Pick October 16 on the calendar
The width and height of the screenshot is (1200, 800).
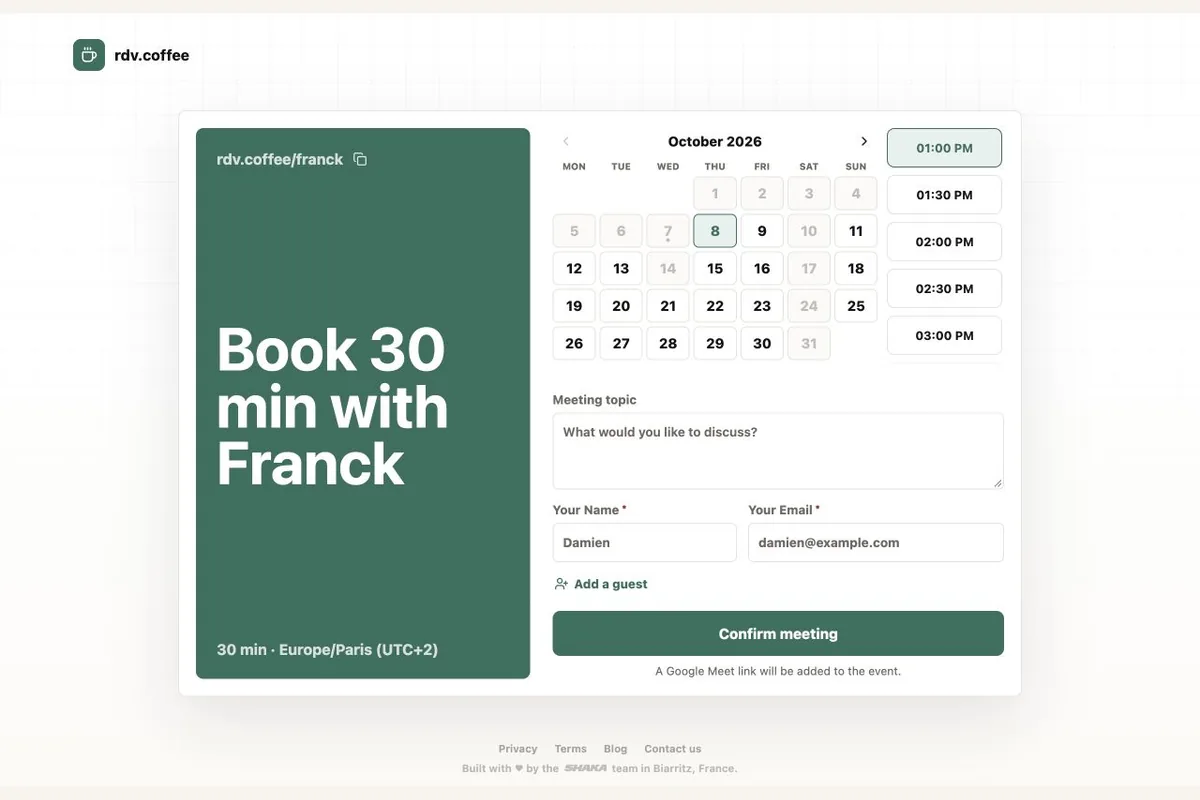(762, 268)
